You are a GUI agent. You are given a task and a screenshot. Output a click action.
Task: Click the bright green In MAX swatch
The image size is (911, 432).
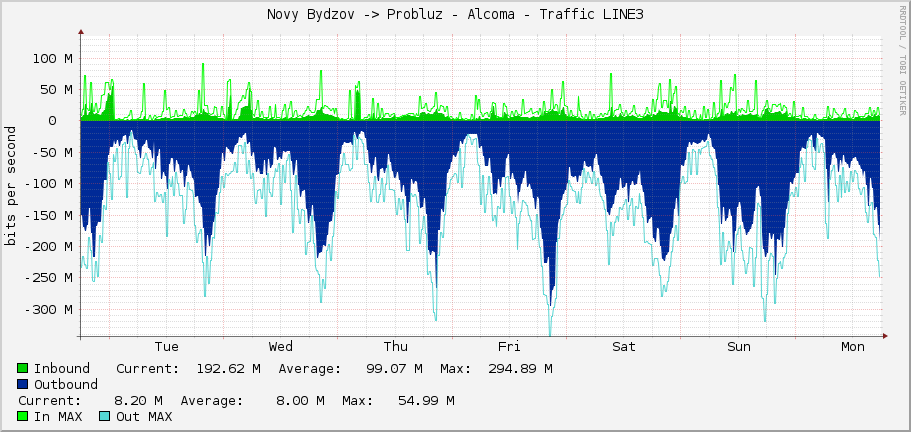(23, 416)
